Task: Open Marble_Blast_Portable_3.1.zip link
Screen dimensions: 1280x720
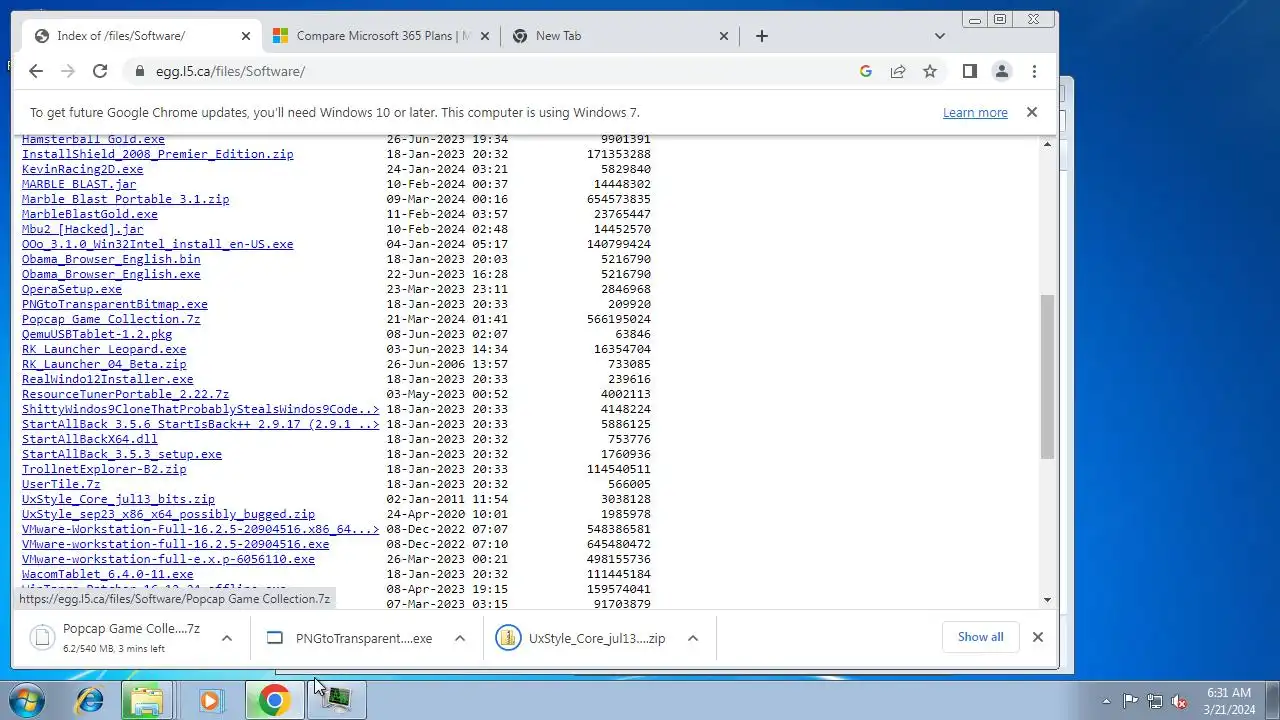Action: (126, 199)
